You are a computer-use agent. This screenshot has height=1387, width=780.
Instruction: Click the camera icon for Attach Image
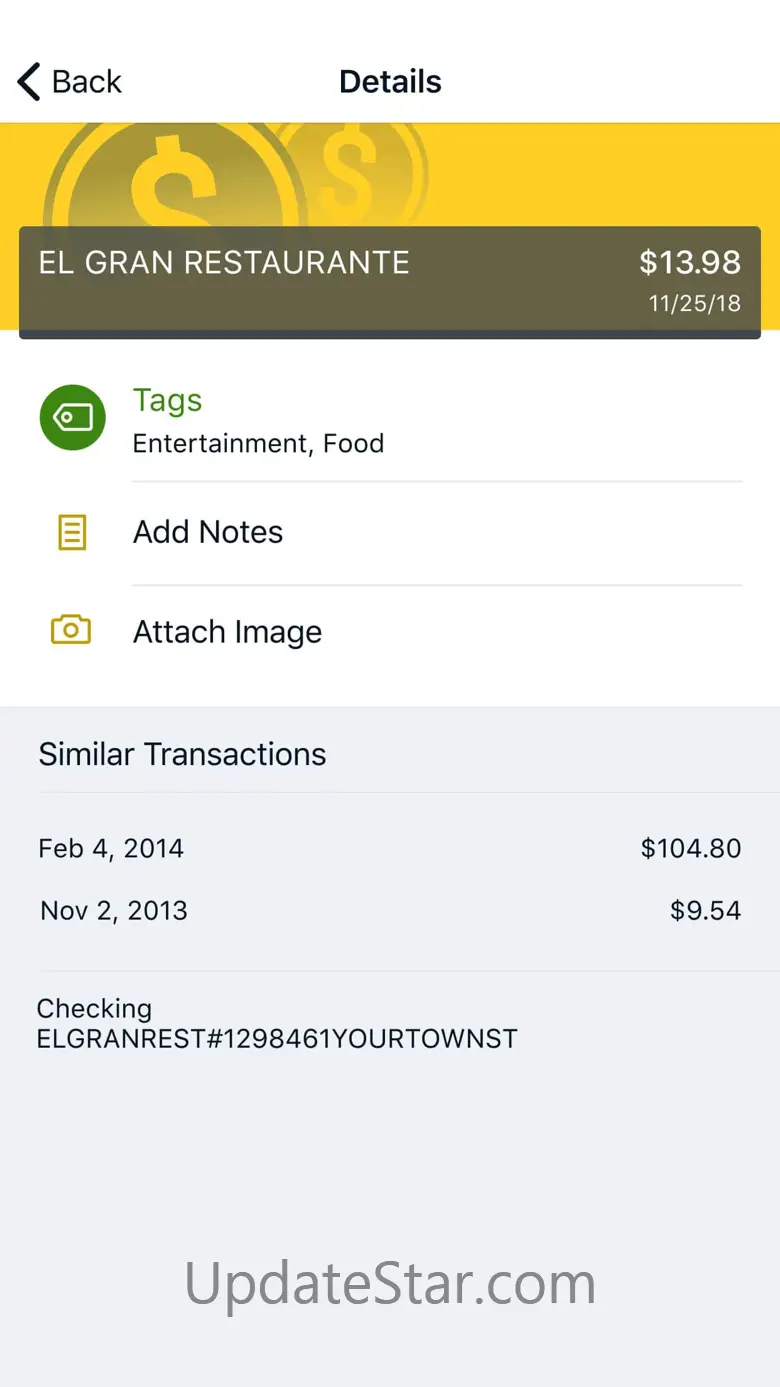(x=71, y=631)
